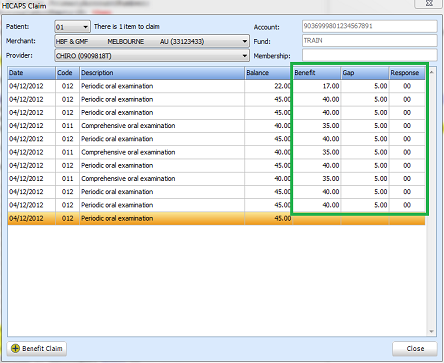Sort by the Date column header
The image size is (444, 363).
(32, 73)
